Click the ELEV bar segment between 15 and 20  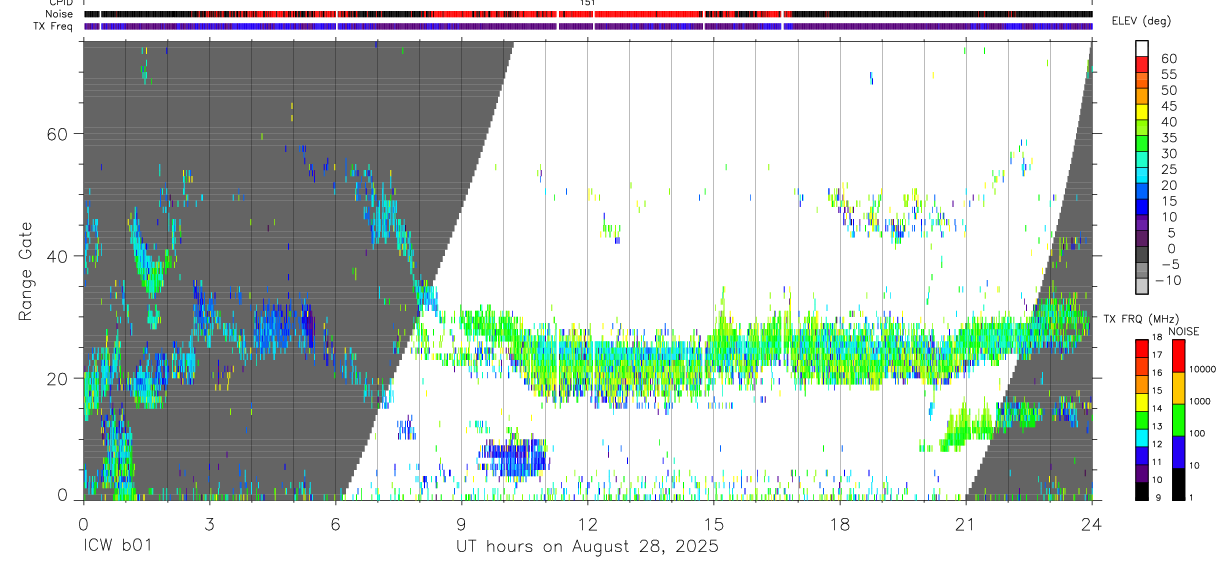(1142, 192)
